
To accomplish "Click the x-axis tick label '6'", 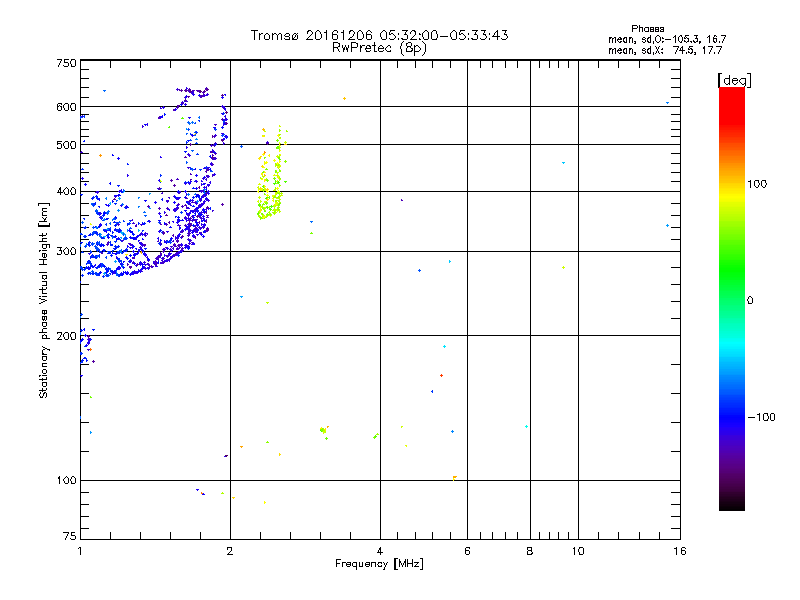I will pyautogui.click(x=467, y=551).
